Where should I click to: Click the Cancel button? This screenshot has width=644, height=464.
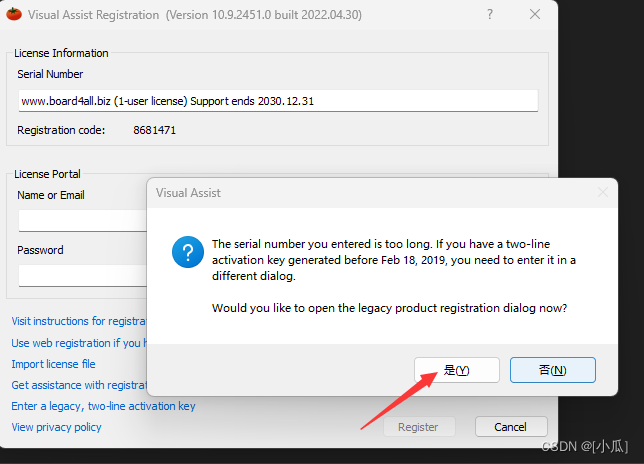point(511,427)
